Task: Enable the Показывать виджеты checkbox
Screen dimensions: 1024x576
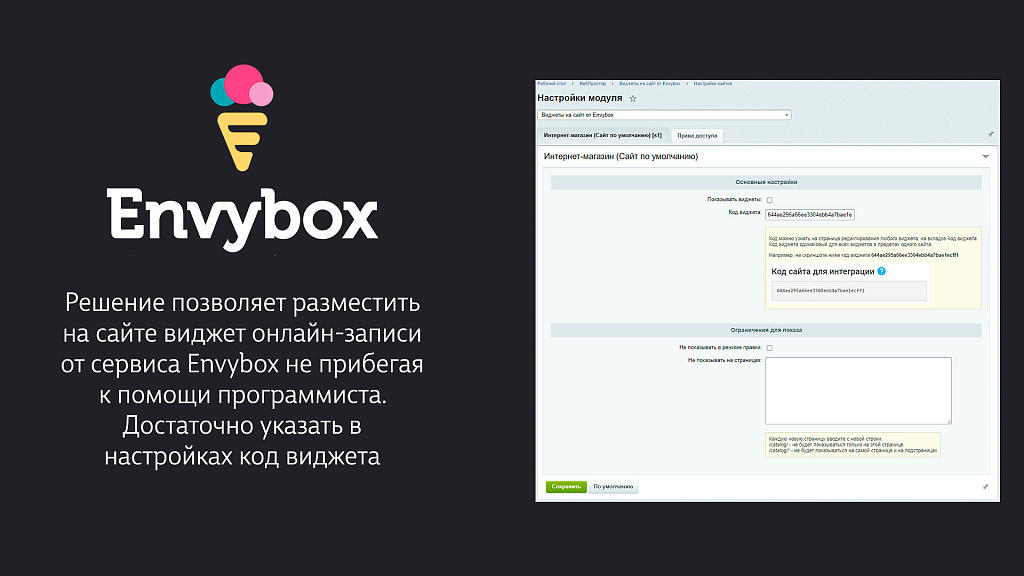Action: 771,200
